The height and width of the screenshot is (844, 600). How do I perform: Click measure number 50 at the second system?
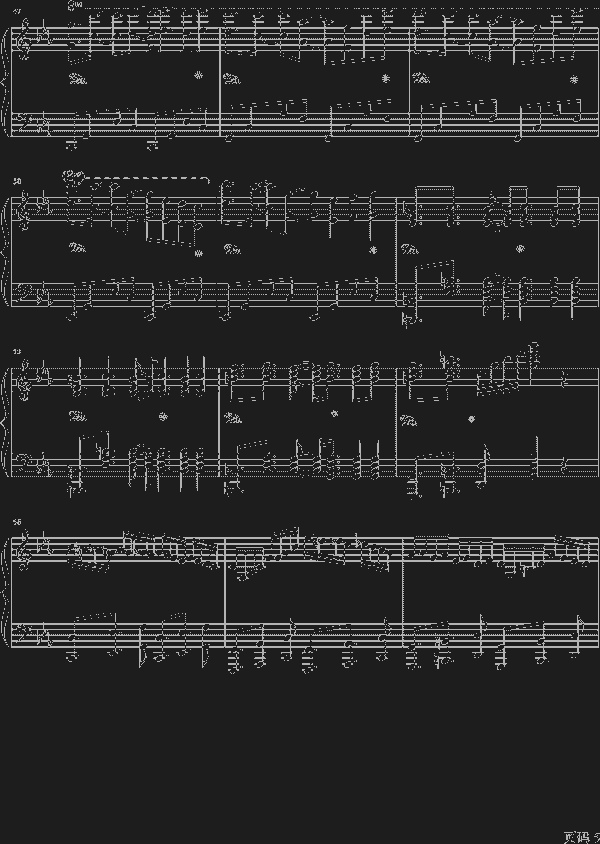tap(16, 181)
